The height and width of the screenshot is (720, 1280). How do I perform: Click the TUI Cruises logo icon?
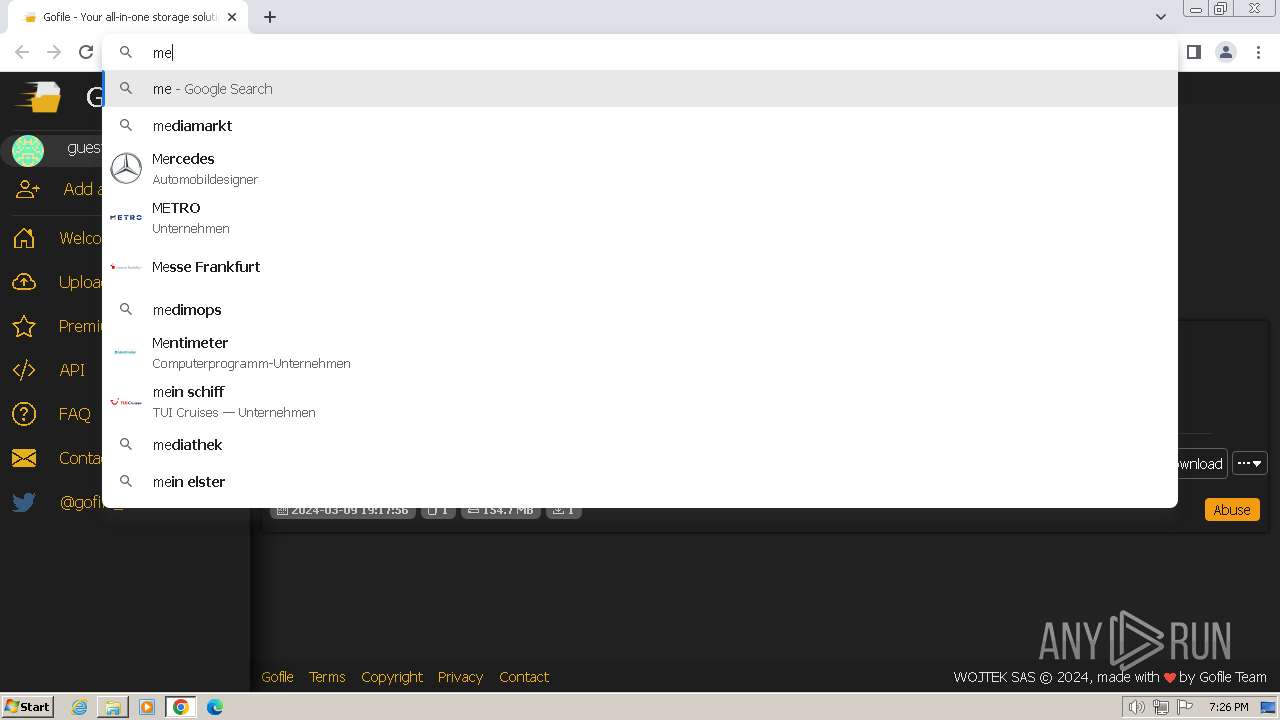126,401
